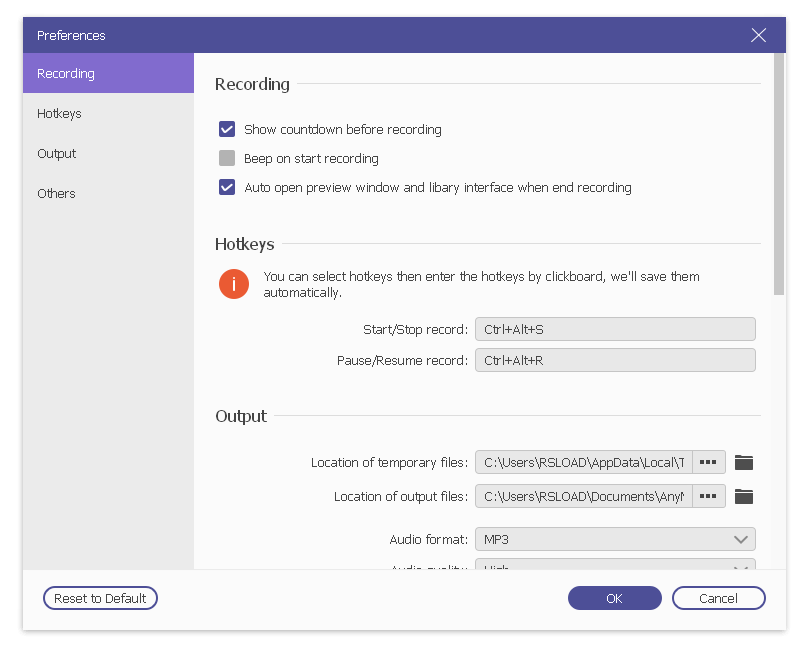The width and height of the screenshot is (805, 658).
Task: Open the Audio quality dropdown
Action: coord(615,565)
